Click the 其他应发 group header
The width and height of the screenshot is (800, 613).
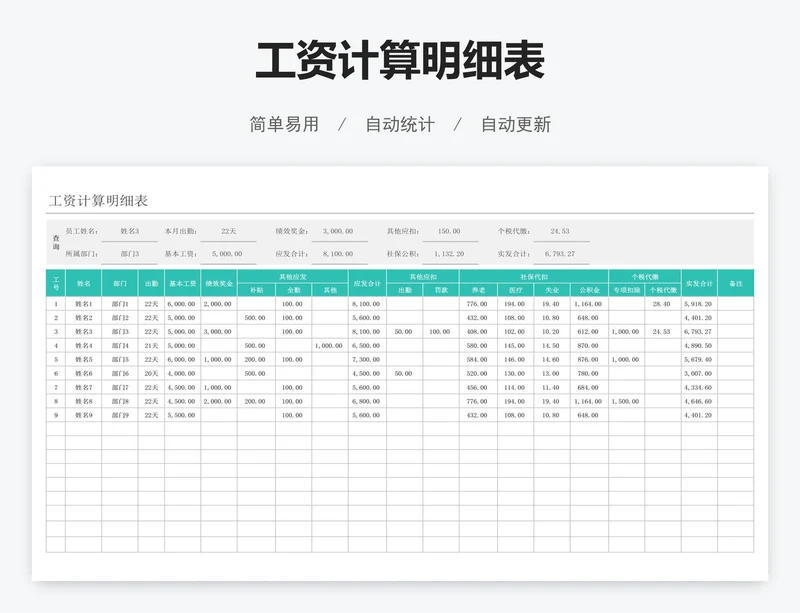[x=293, y=277]
